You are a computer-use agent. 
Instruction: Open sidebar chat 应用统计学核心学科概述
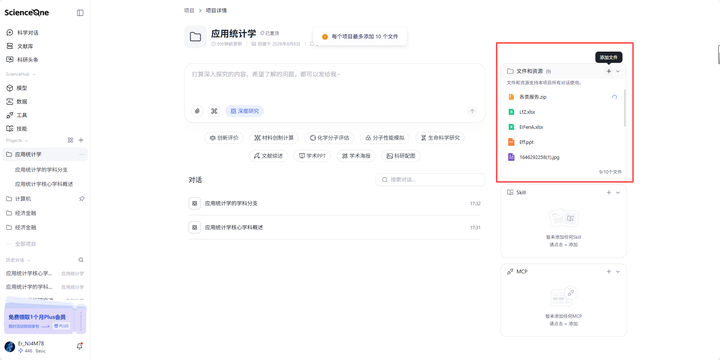click(44, 184)
